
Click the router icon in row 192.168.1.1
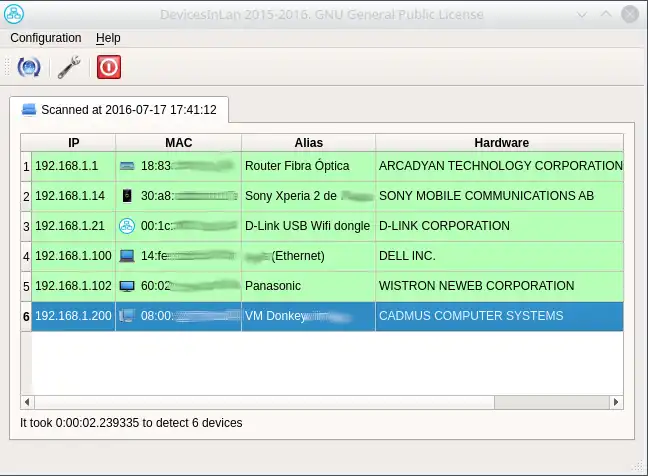pyautogui.click(x=127, y=166)
